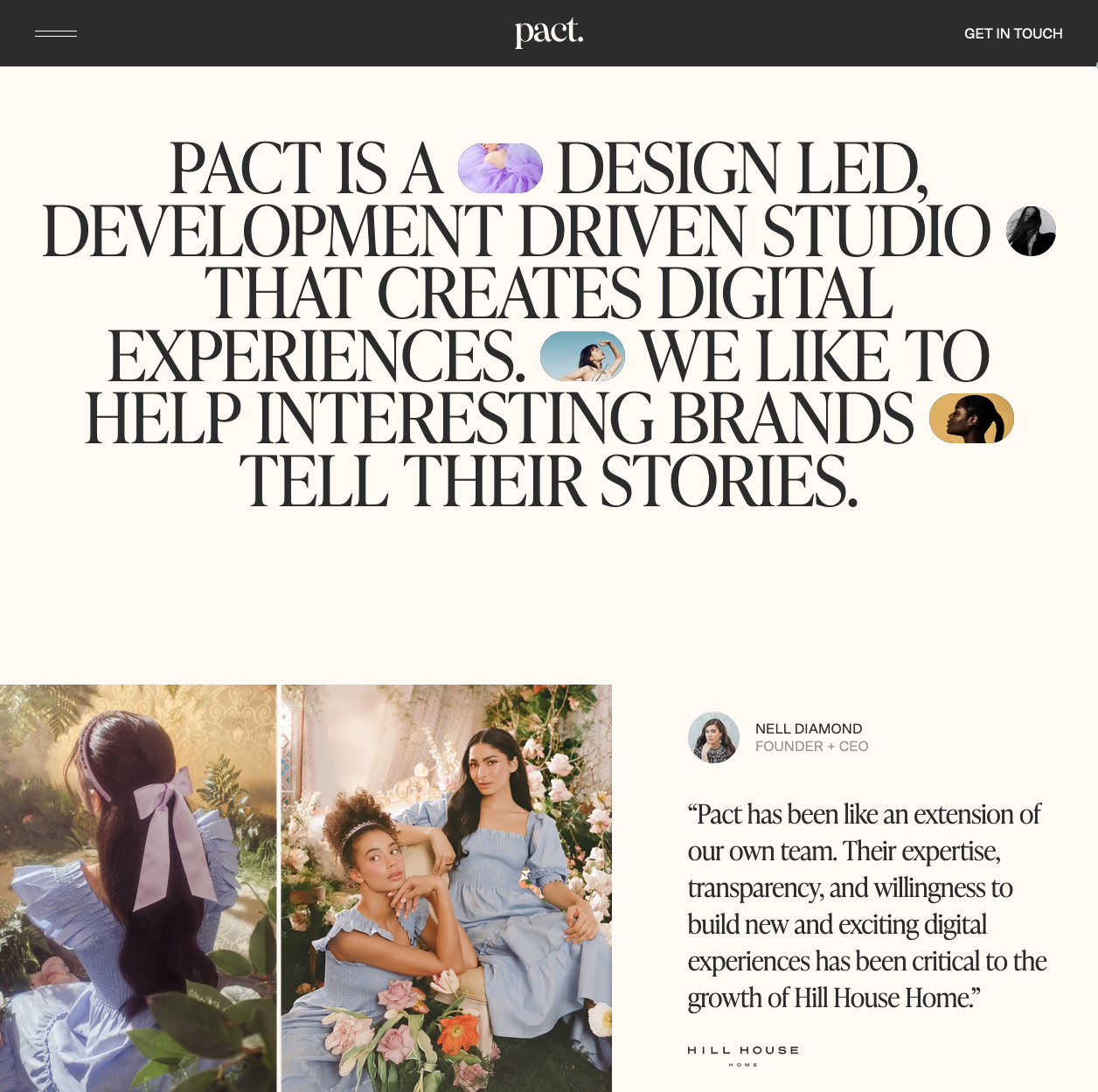Open the hamburger menu icon
This screenshot has height=1092, width=1098.
56,33
